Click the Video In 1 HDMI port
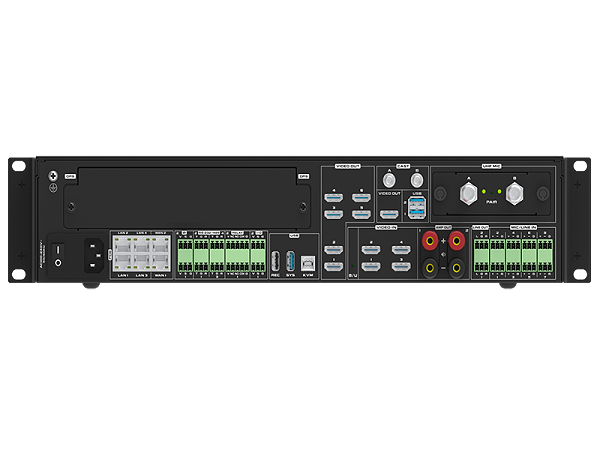Screen dimensions: 600x450 [x=370, y=265]
